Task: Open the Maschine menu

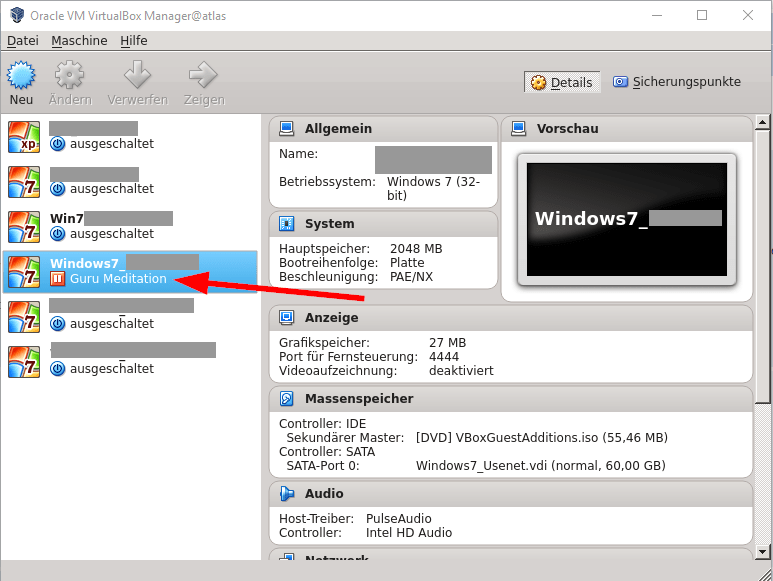Action: point(79,40)
